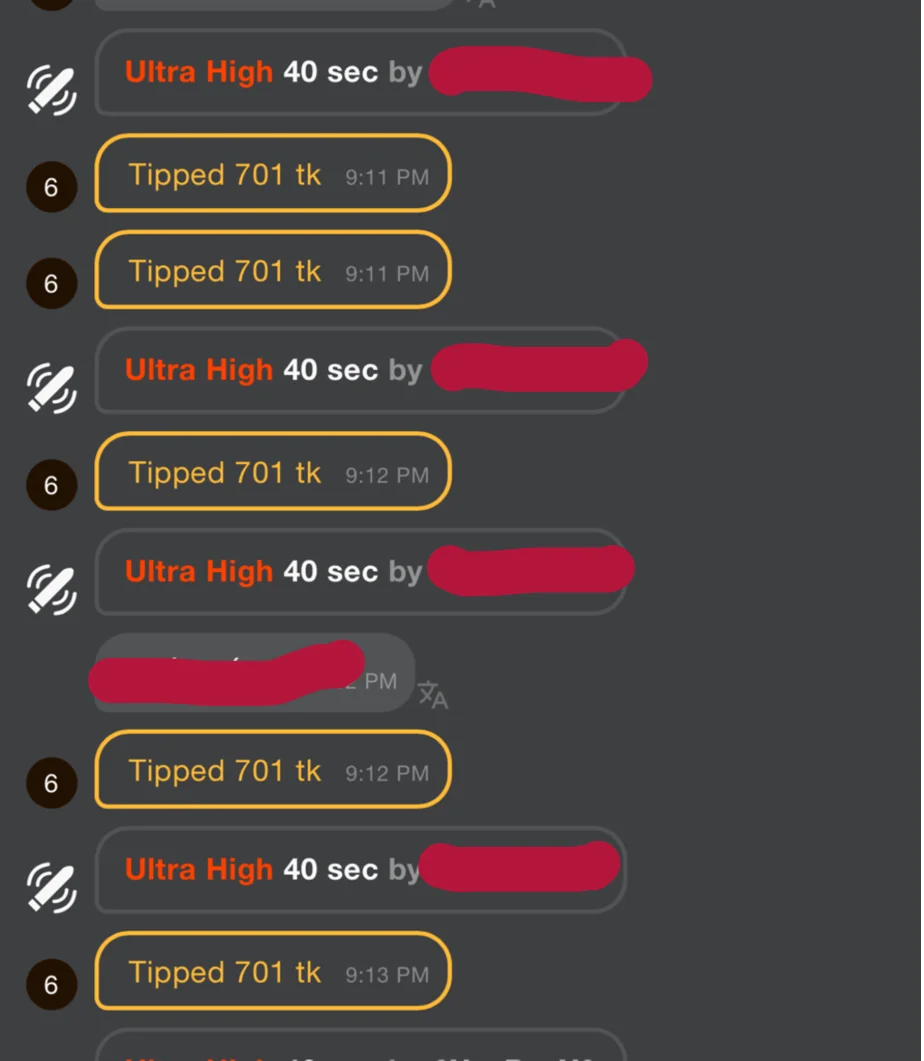Click the fourth Ultra High 40 sec notification
The height and width of the screenshot is (1061, 924).
tap(361, 870)
